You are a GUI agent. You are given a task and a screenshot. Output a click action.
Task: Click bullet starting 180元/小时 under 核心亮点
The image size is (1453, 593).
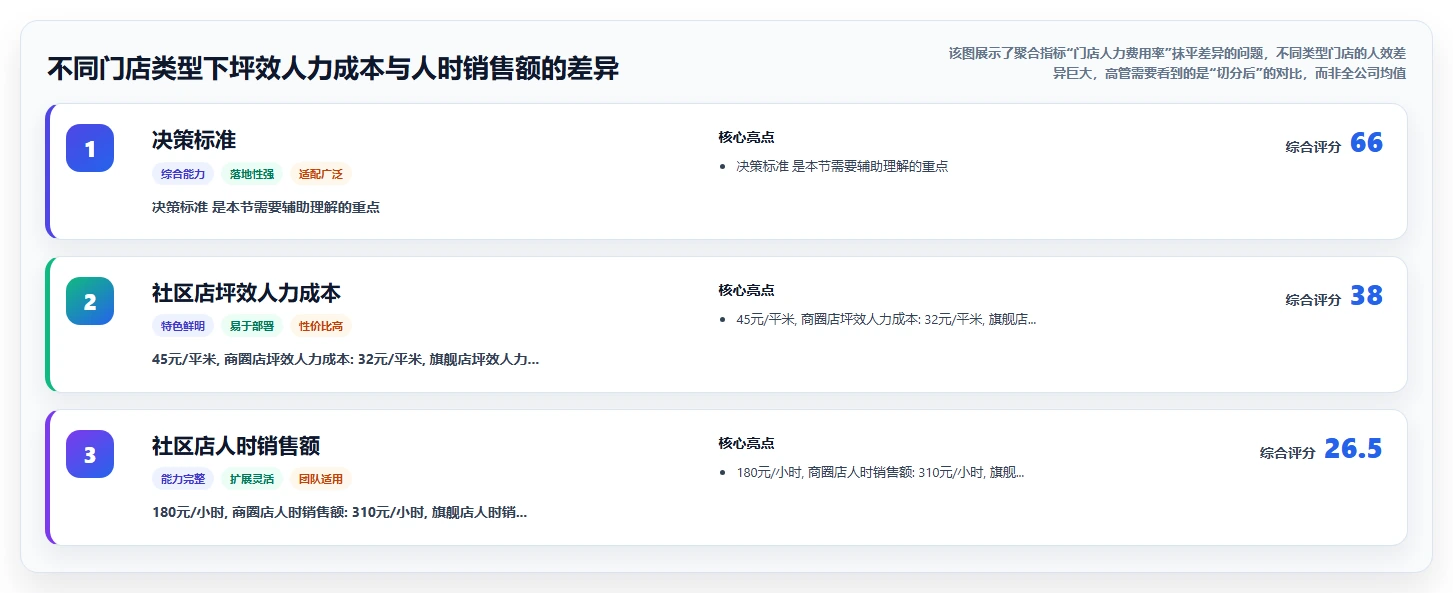880,472
